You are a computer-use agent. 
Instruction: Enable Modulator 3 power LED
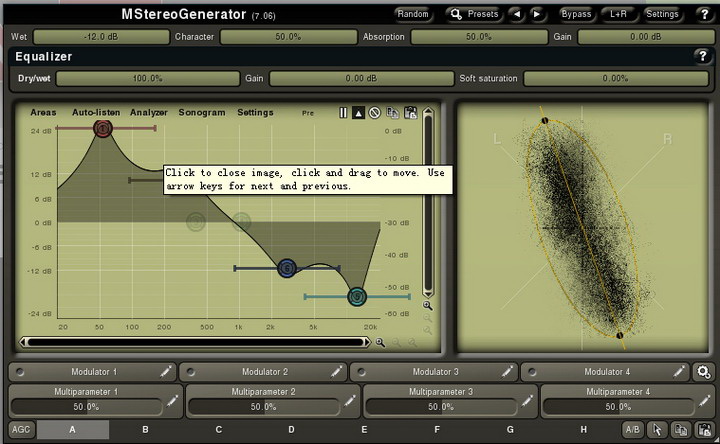[361, 372]
